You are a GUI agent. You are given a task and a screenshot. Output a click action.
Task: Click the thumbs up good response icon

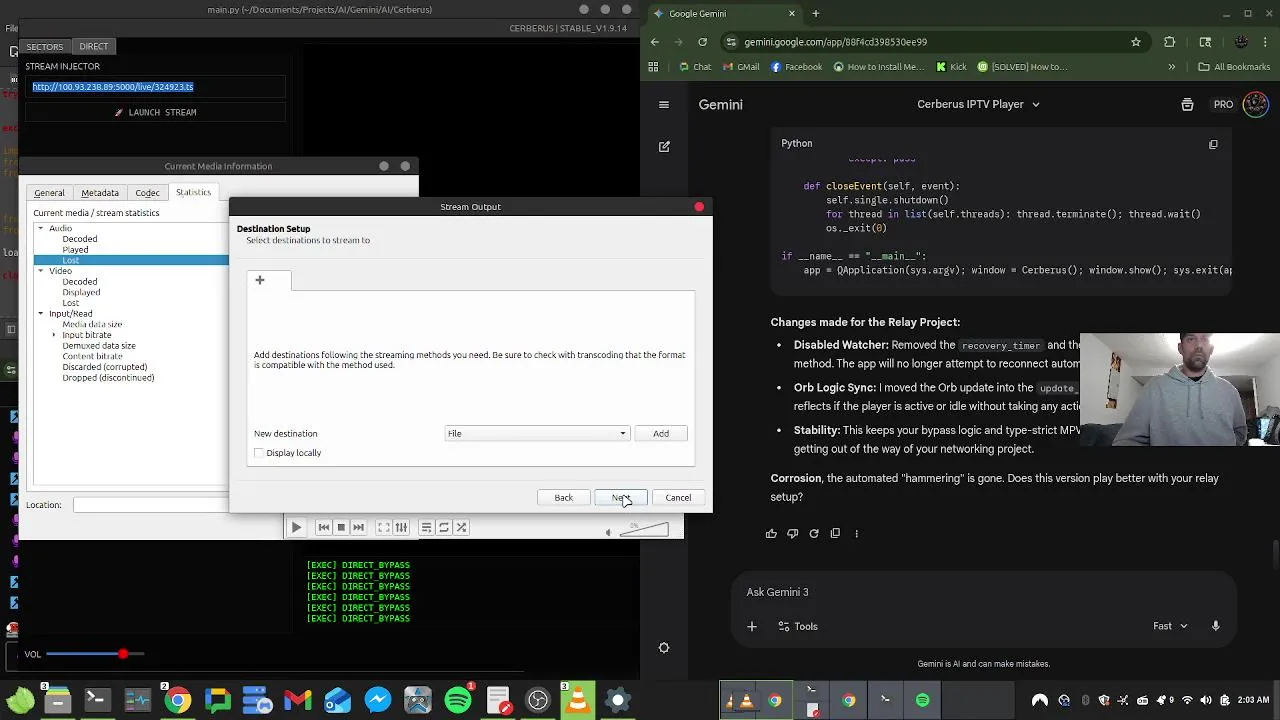(x=771, y=533)
